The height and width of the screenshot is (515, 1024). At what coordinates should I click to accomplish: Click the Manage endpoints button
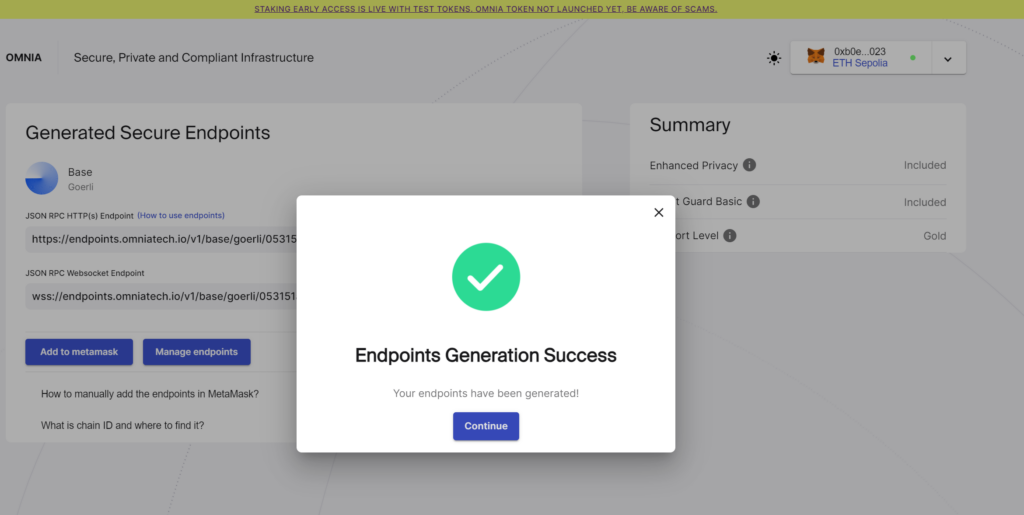pos(197,352)
